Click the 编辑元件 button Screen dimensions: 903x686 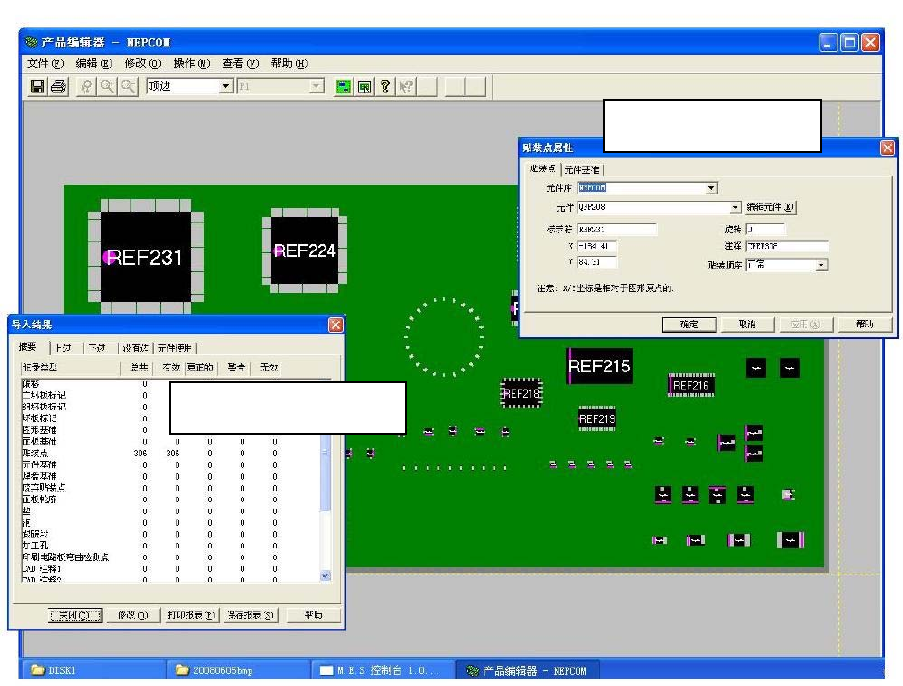(x=770, y=208)
